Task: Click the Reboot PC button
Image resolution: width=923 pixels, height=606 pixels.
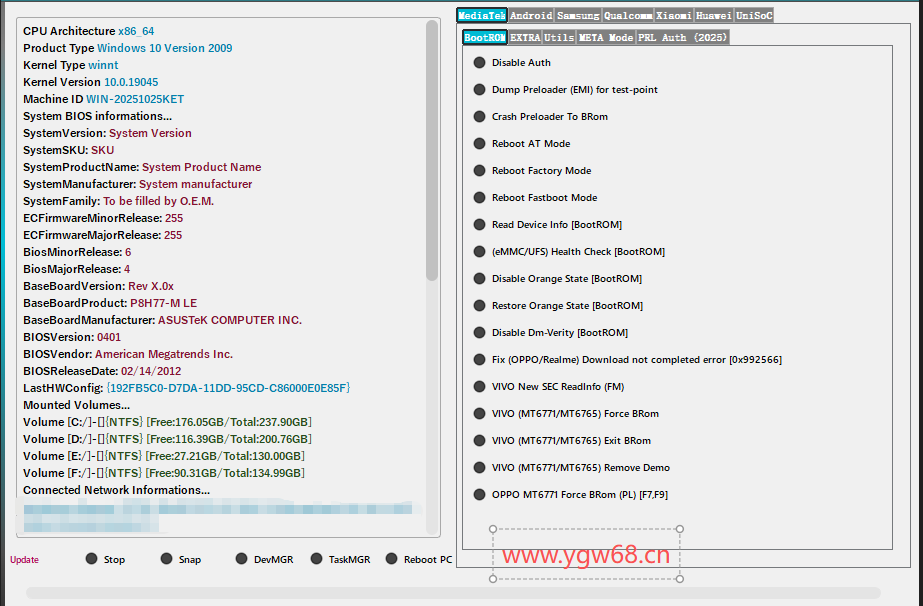Action: pyautogui.click(x=419, y=559)
